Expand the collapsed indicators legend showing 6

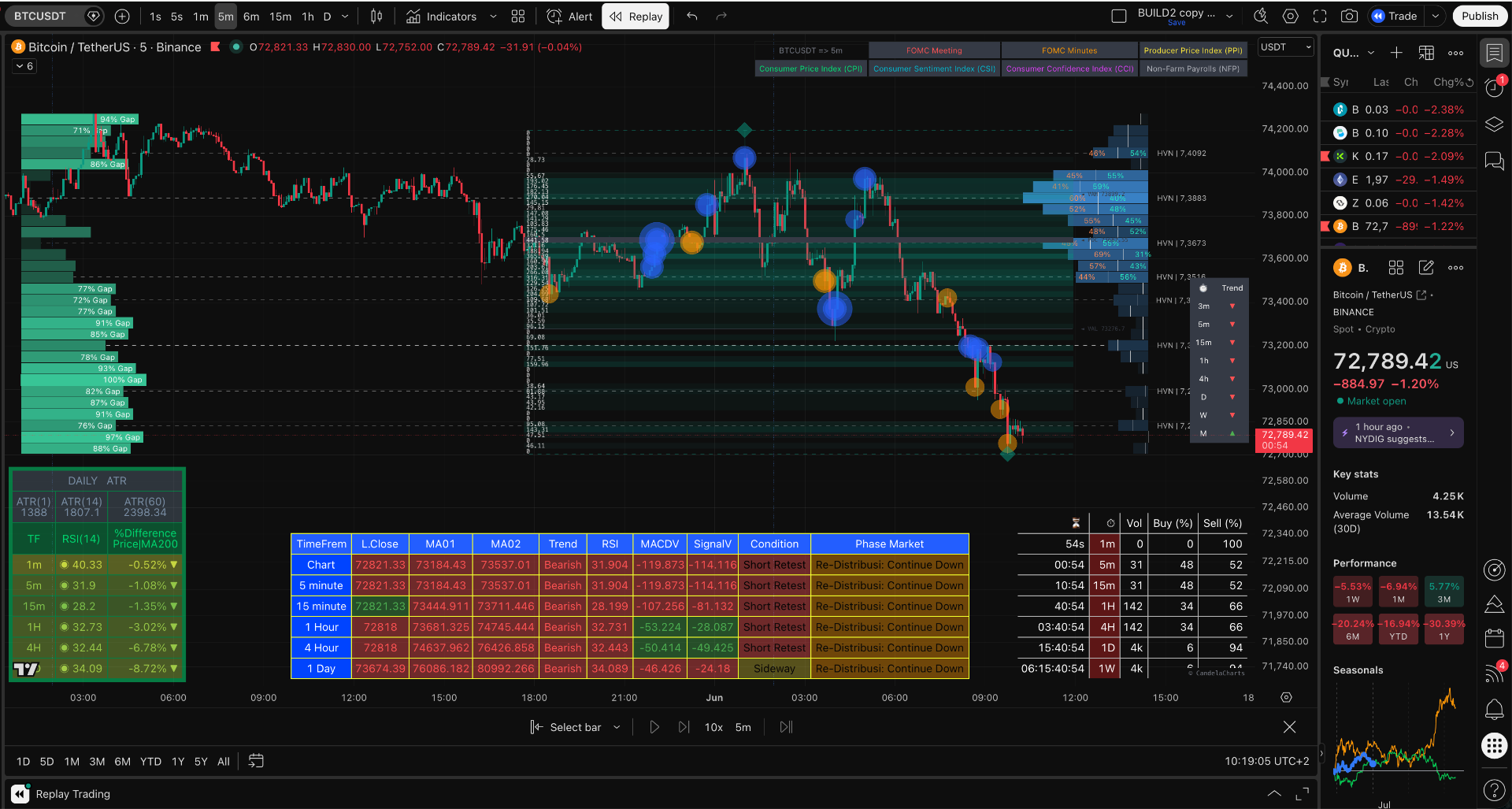coord(24,66)
